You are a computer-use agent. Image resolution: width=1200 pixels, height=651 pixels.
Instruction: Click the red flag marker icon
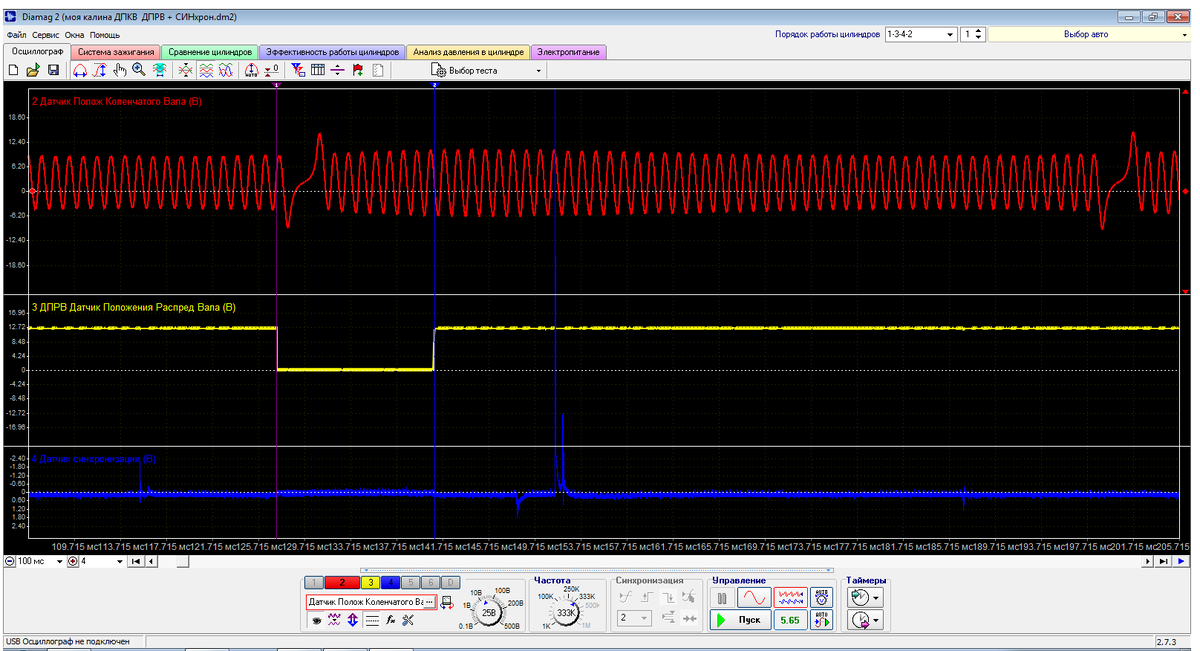click(x=358, y=70)
